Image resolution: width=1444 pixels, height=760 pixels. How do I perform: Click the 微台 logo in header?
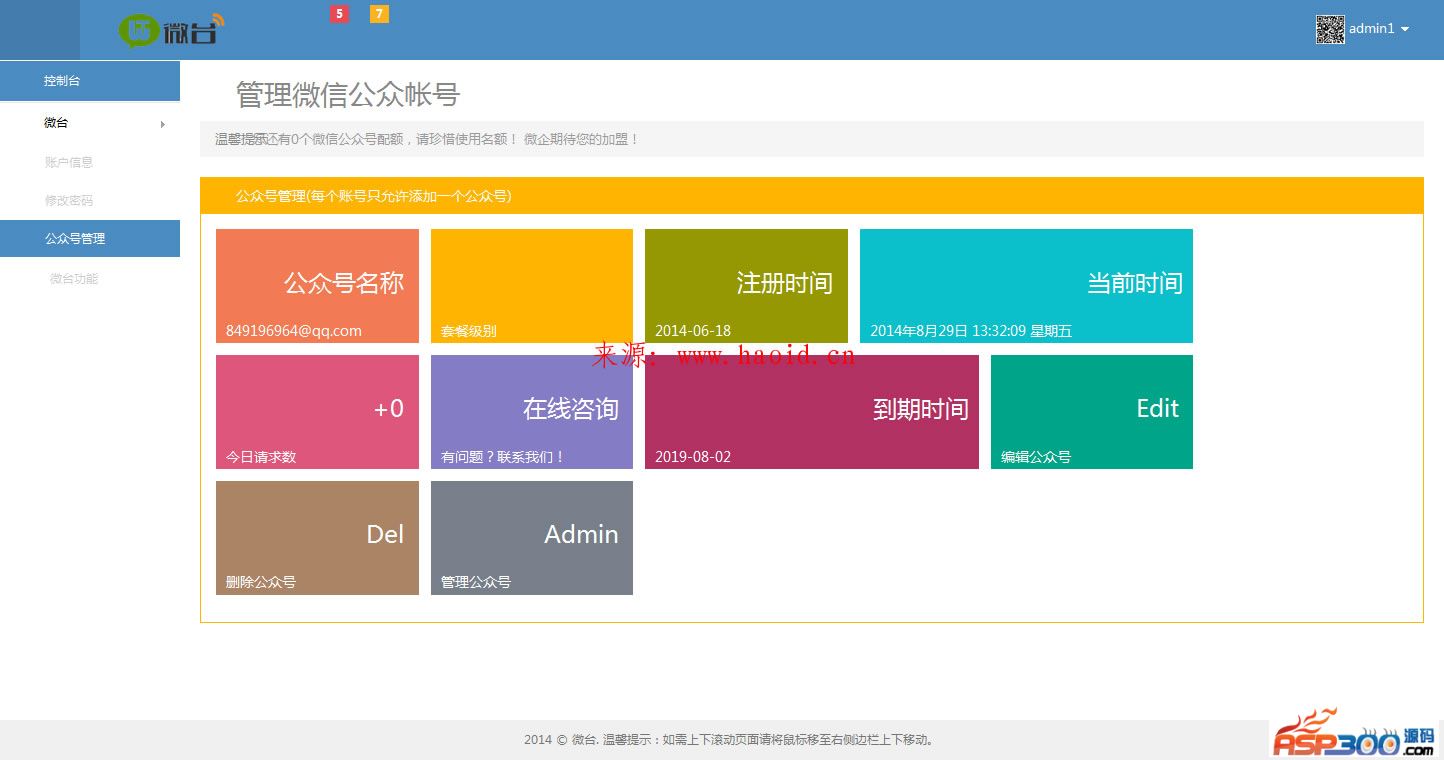(171, 30)
